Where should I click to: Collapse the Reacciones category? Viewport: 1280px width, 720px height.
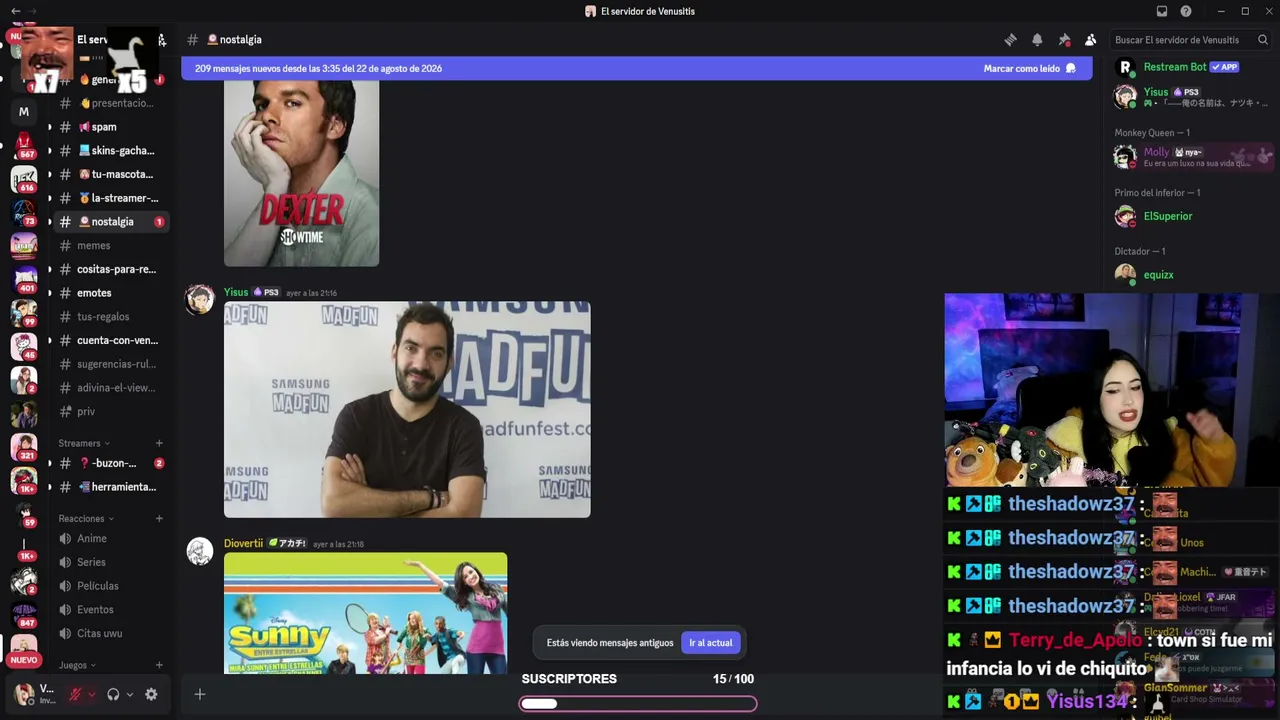pyautogui.click(x=86, y=519)
